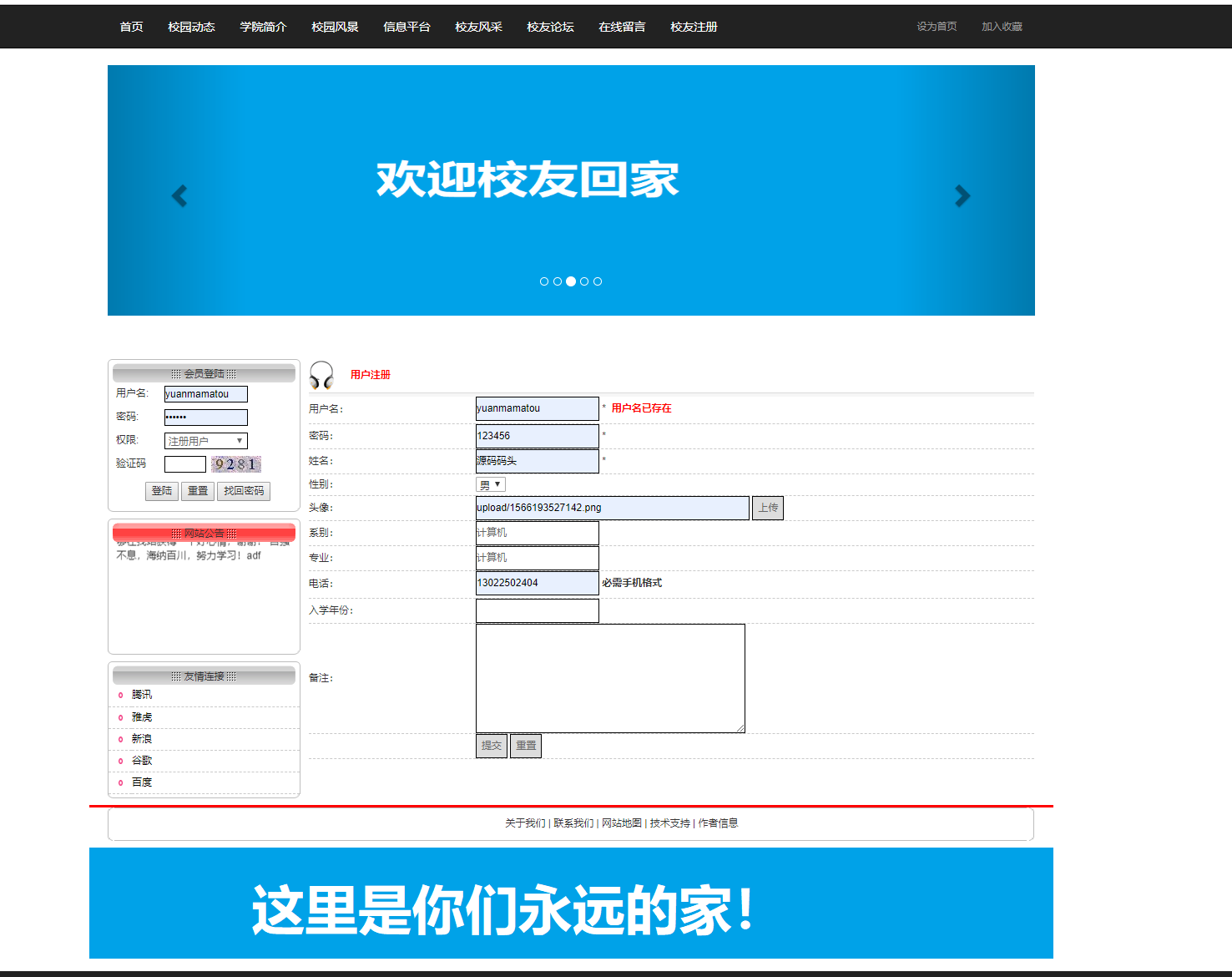Click the 登陆 login button

click(162, 491)
